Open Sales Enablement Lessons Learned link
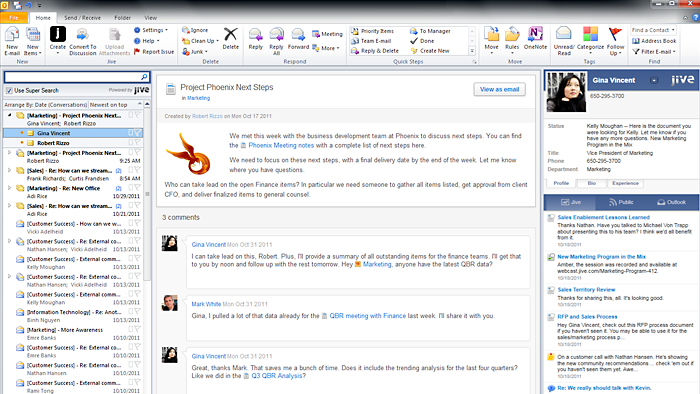This screenshot has height=394, width=700. (603, 217)
